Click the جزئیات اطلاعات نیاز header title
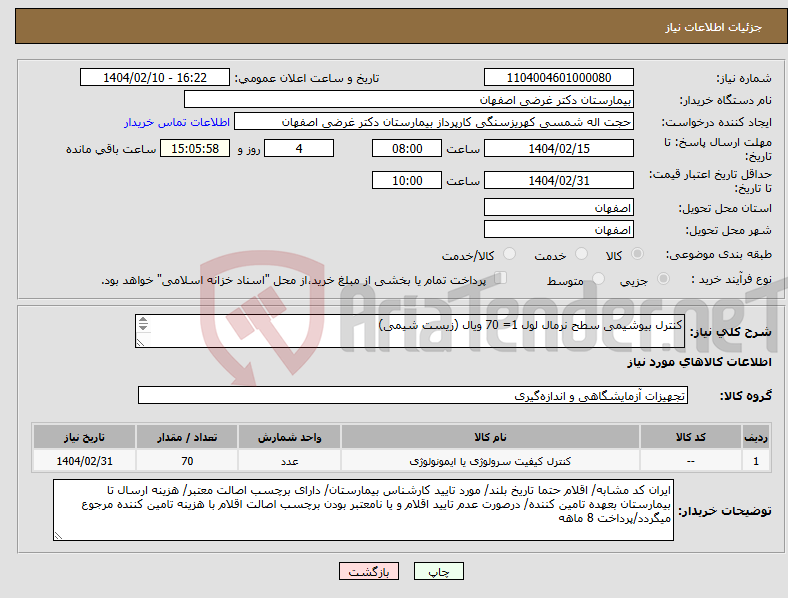The image size is (788, 598). pyautogui.click(x=713, y=27)
